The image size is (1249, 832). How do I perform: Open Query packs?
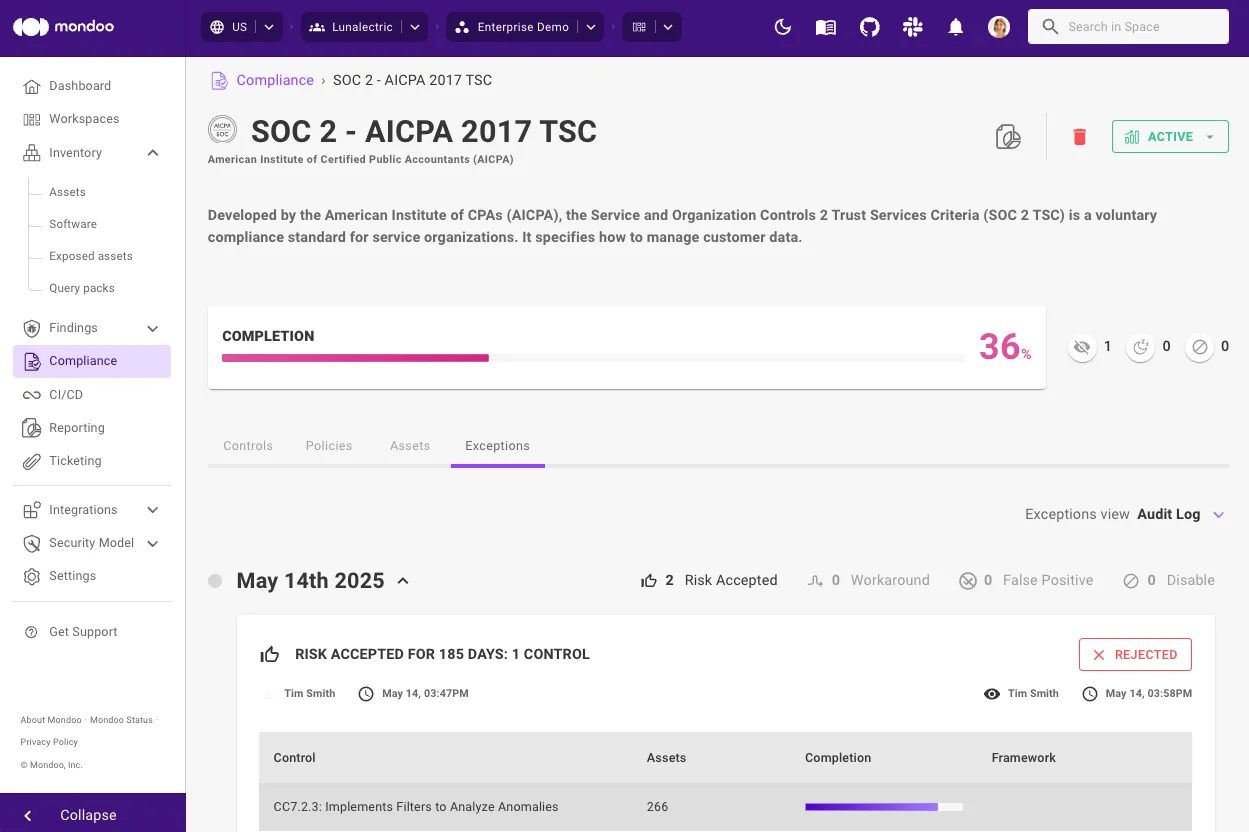tap(82, 288)
